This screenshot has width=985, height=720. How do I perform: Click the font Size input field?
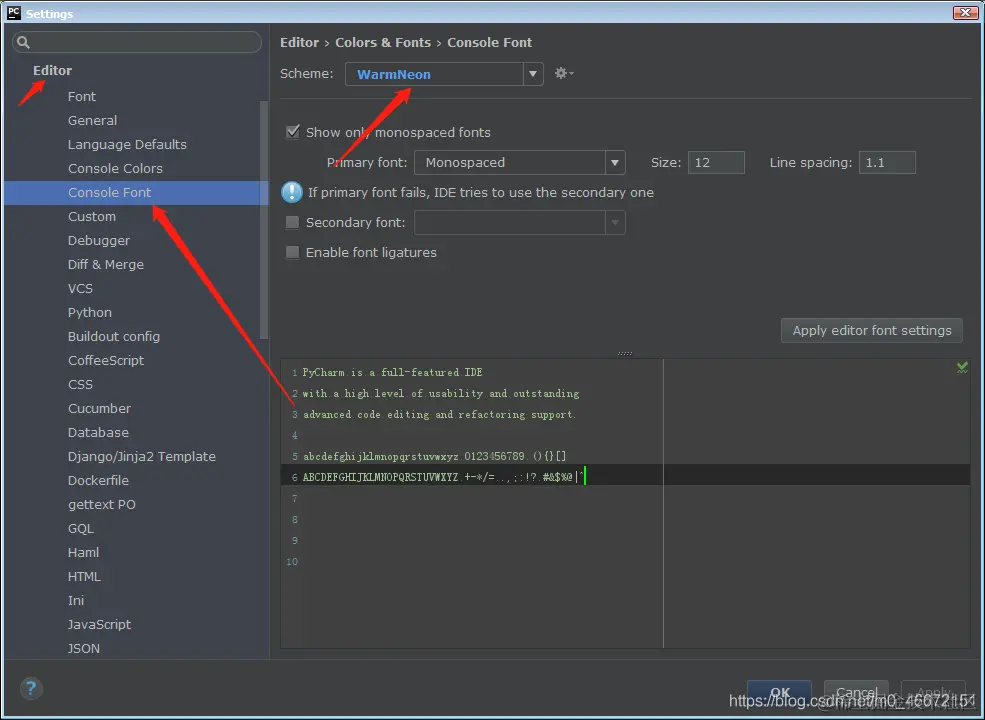click(x=716, y=163)
